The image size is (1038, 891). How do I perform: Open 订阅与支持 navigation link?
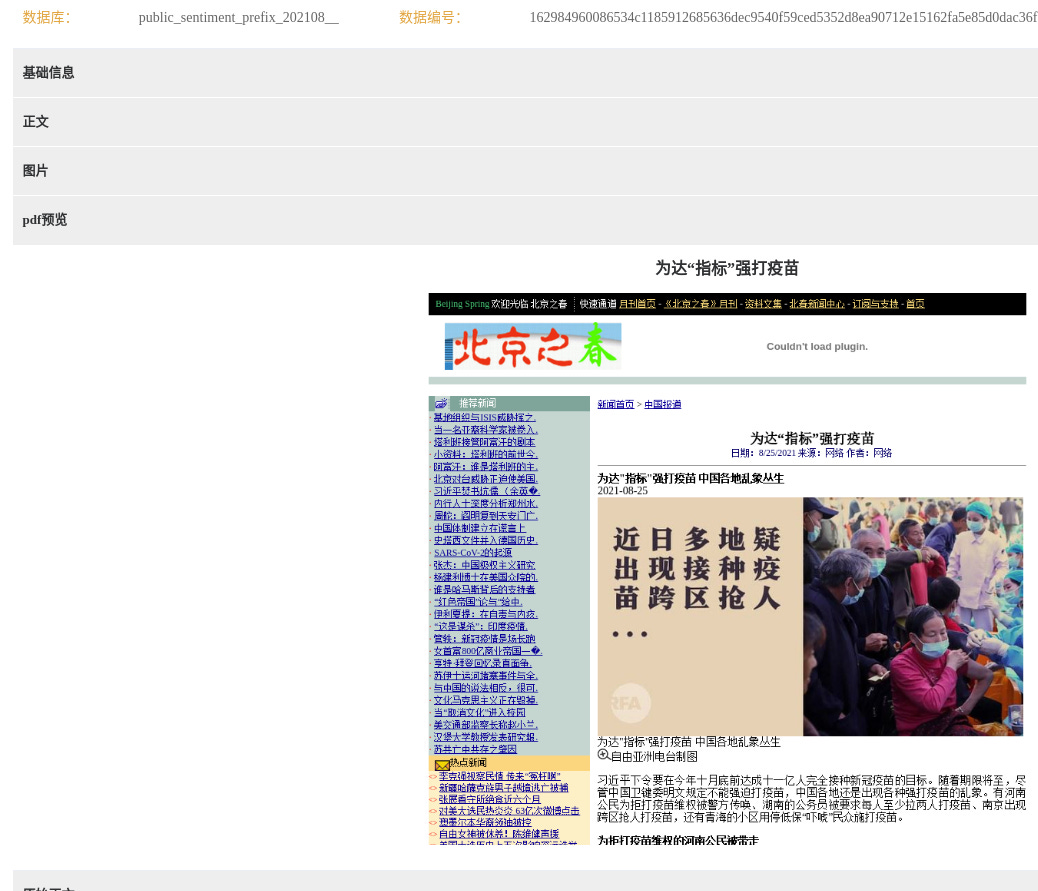pos(875,304)
